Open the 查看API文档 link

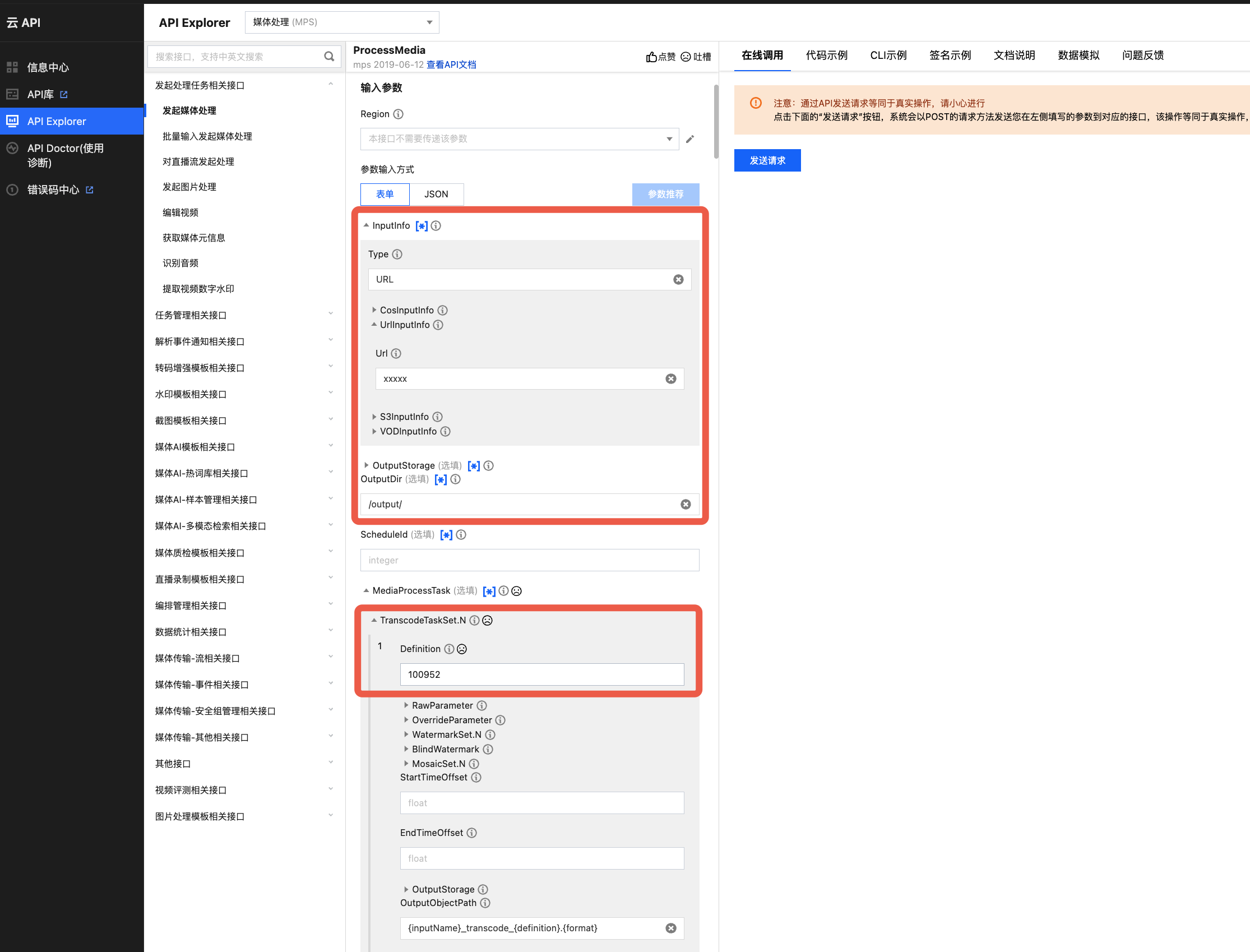click(x=451, y=64)
